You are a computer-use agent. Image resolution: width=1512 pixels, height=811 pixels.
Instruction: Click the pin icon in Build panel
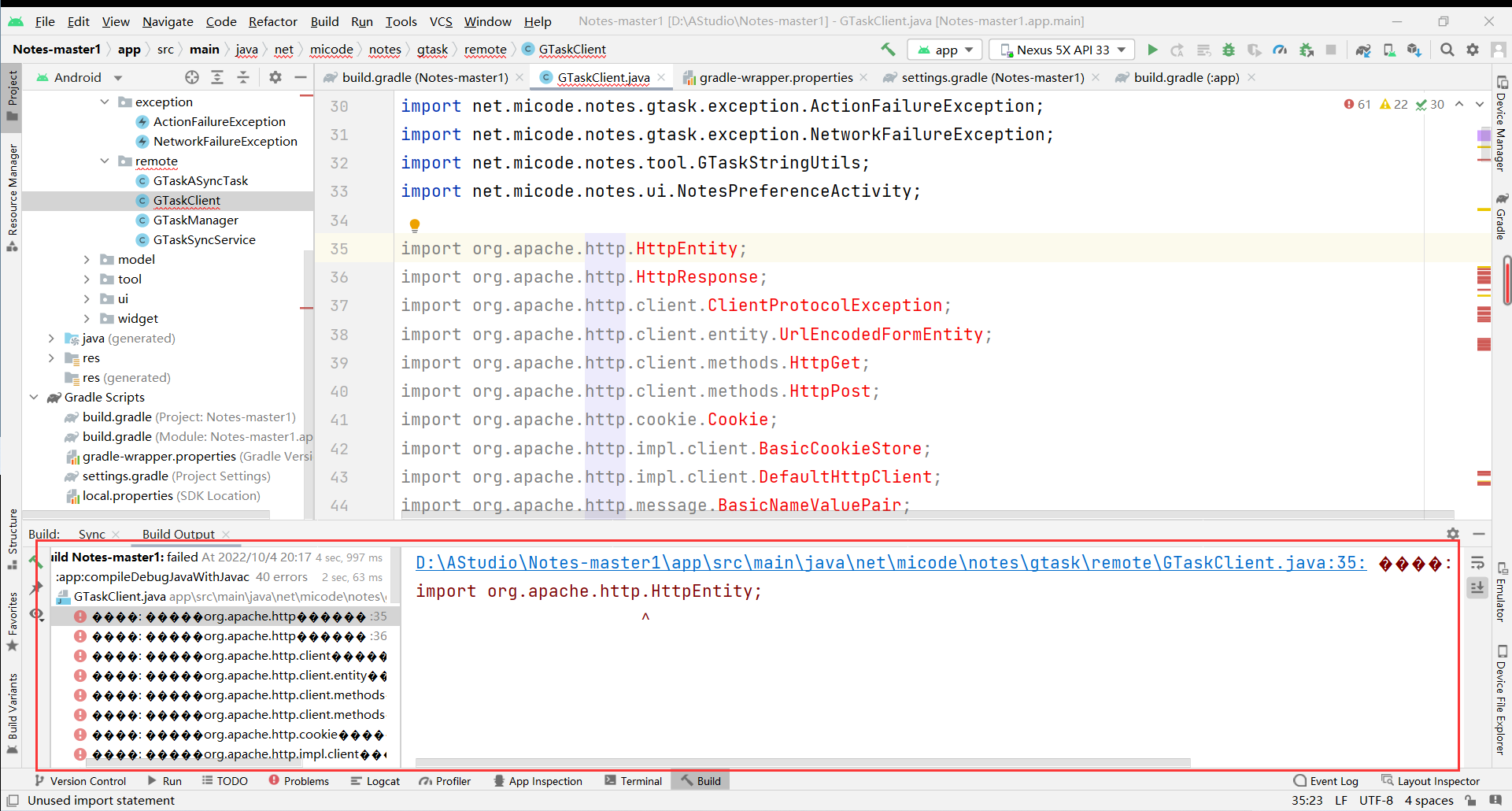coord(36,588)
